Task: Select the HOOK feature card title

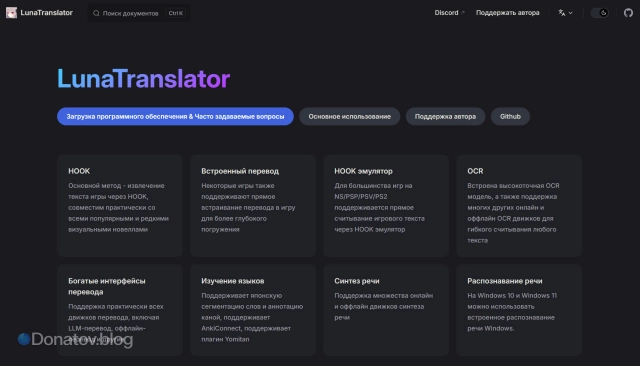Action: click(79, 171)
